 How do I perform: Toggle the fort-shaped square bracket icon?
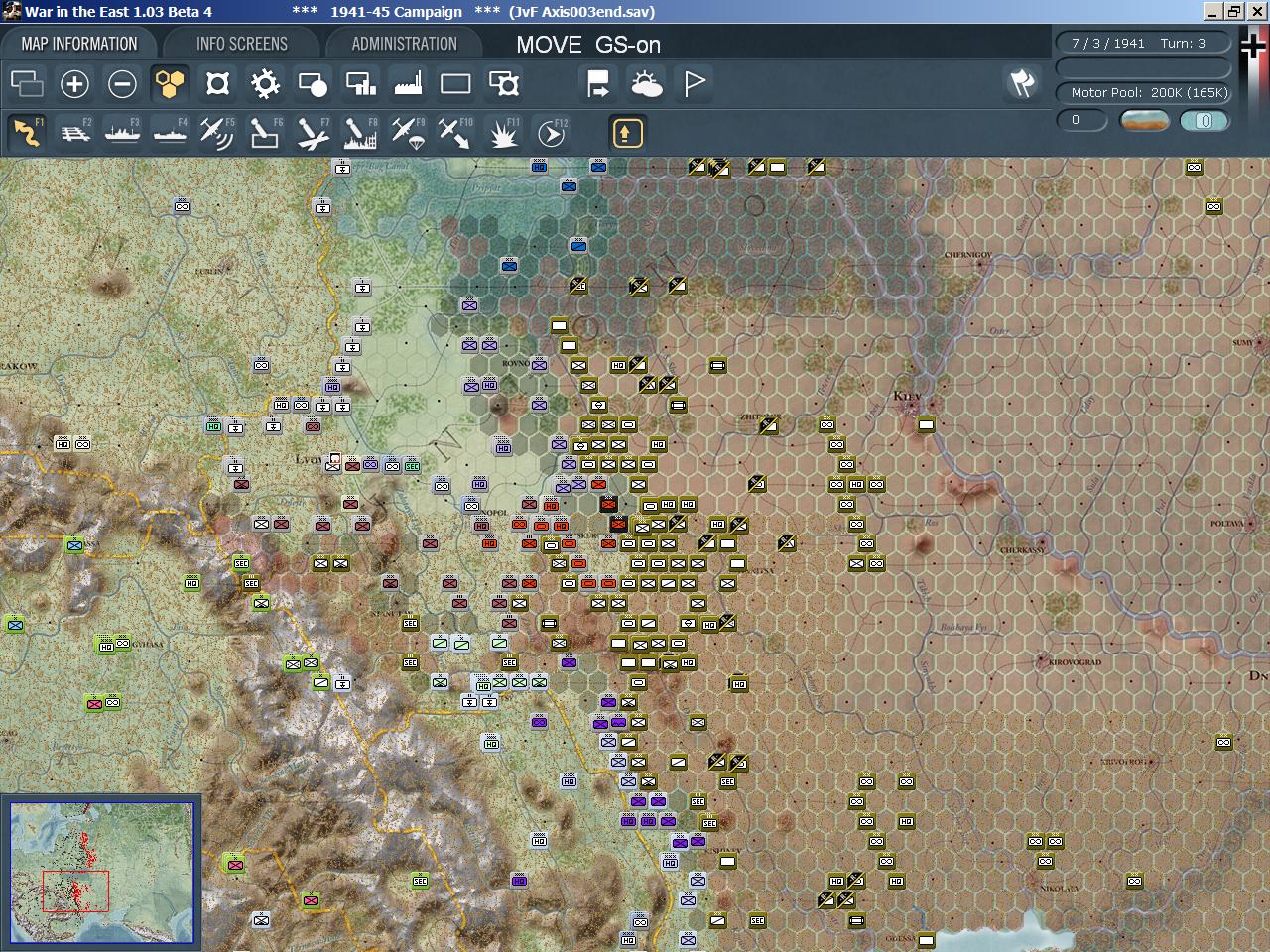(217, 84)
